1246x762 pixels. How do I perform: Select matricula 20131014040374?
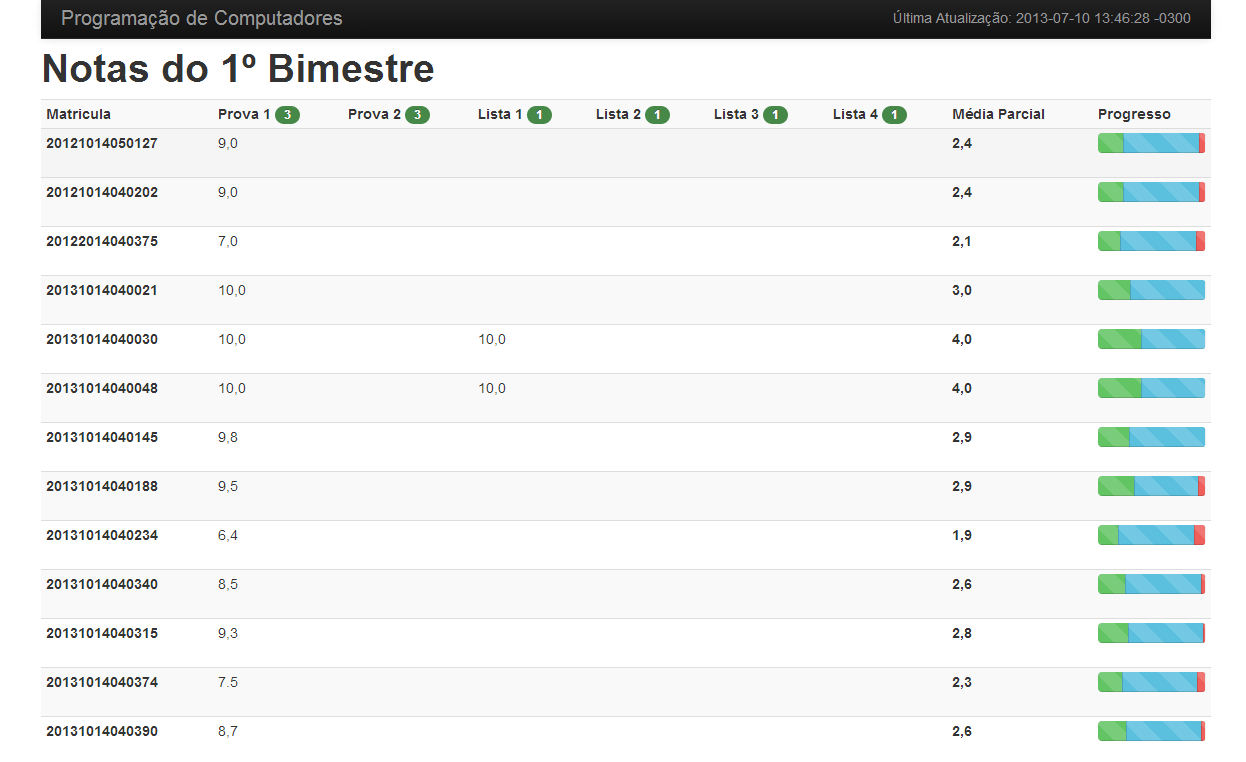[x=102, y=682]
